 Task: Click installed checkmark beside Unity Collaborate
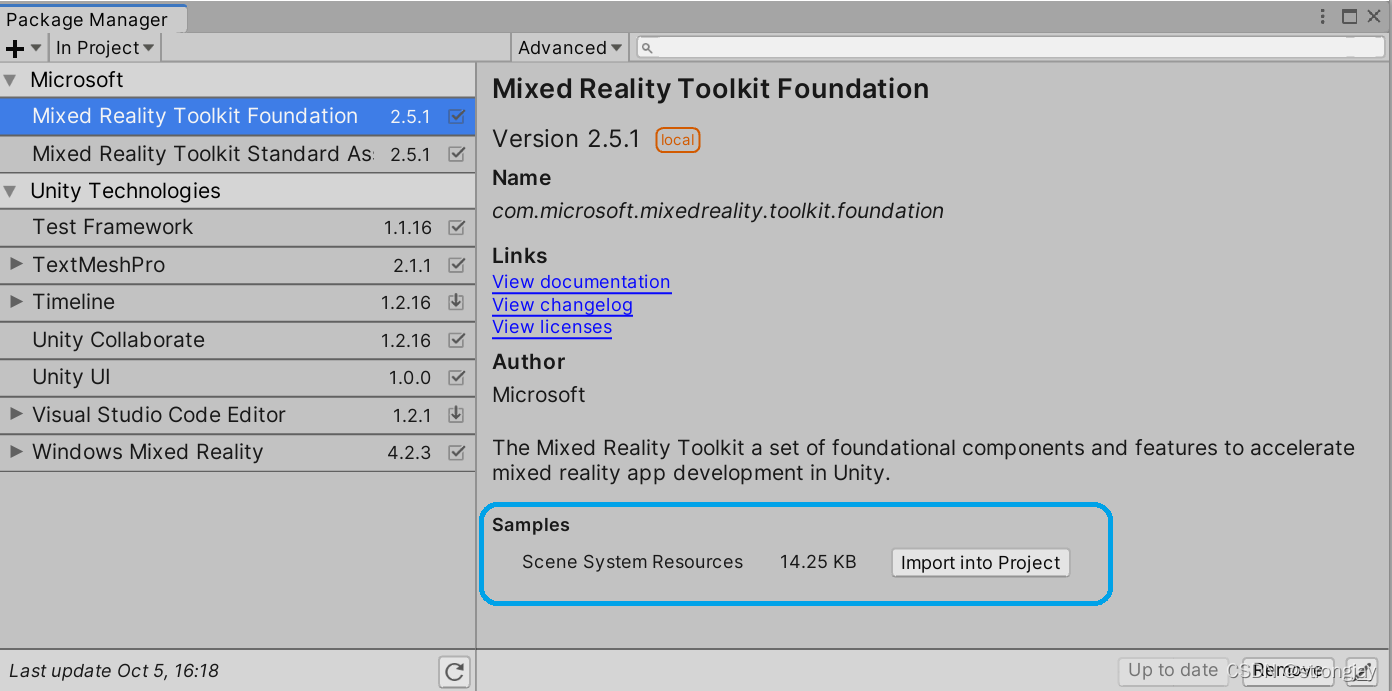coord(457,340)
